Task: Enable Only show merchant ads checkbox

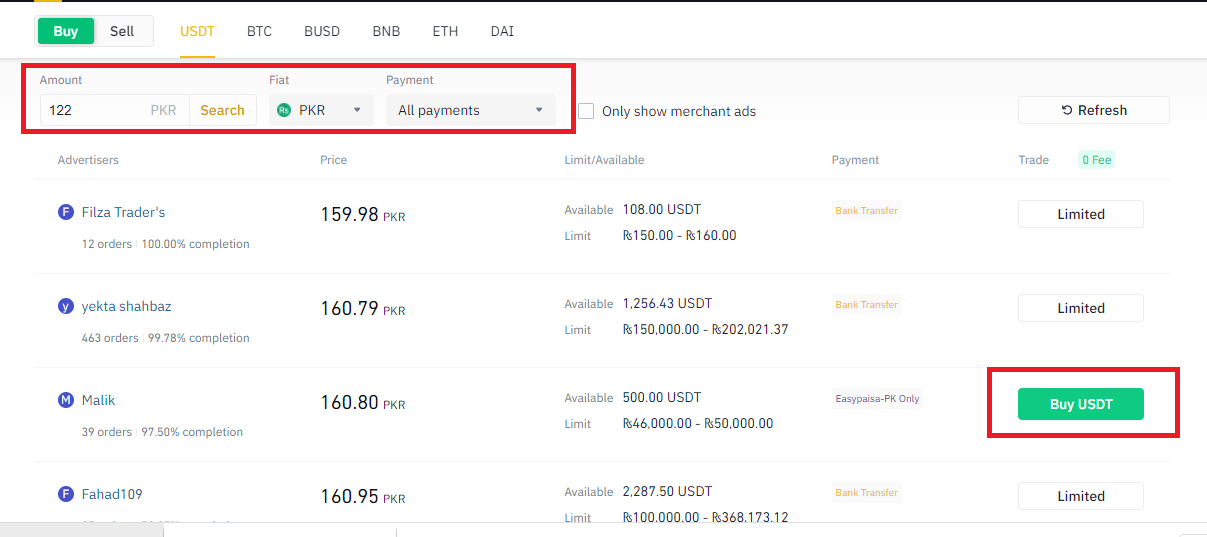Action: [x=586, y=111]
